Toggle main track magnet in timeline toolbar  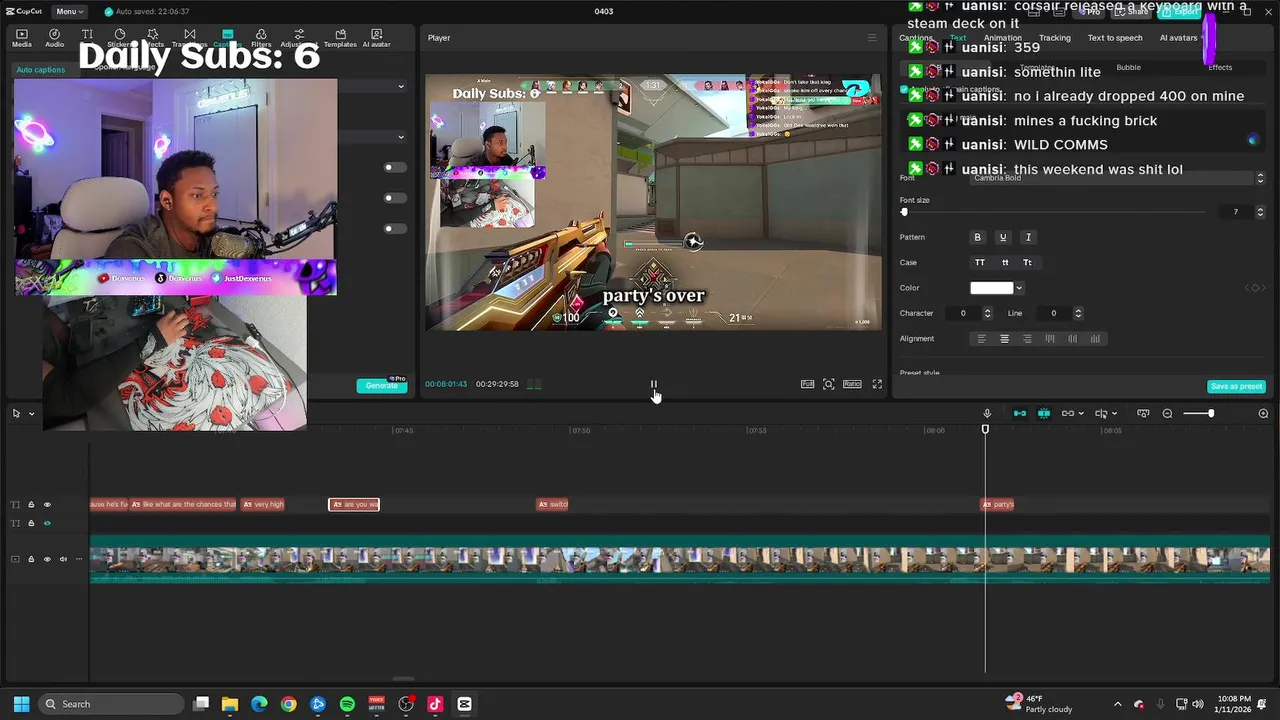[x=1020, y=413]
